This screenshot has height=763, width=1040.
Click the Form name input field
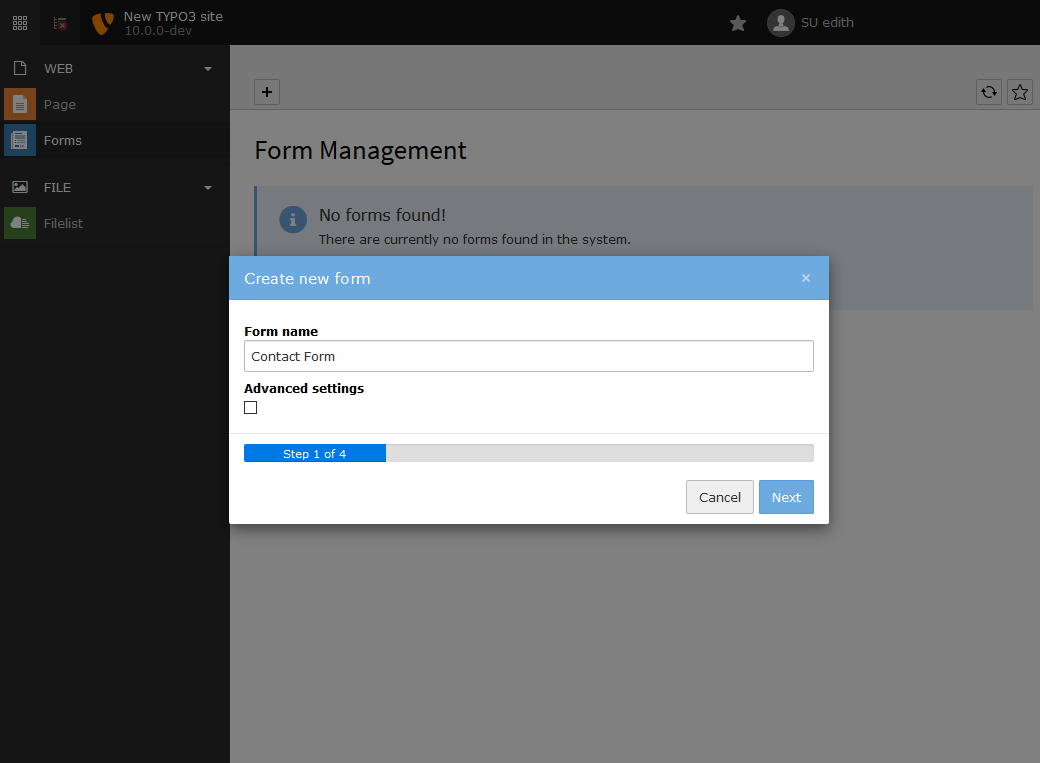tap(528, 356)
